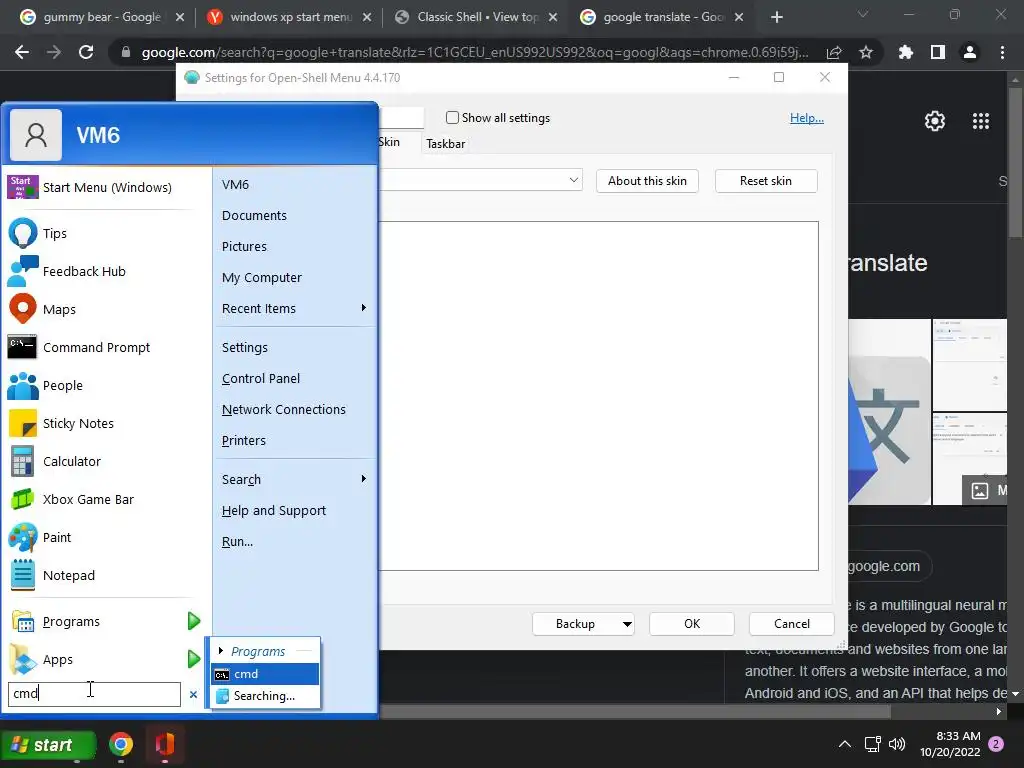Open Pictures in the start menu

[244, 246]
